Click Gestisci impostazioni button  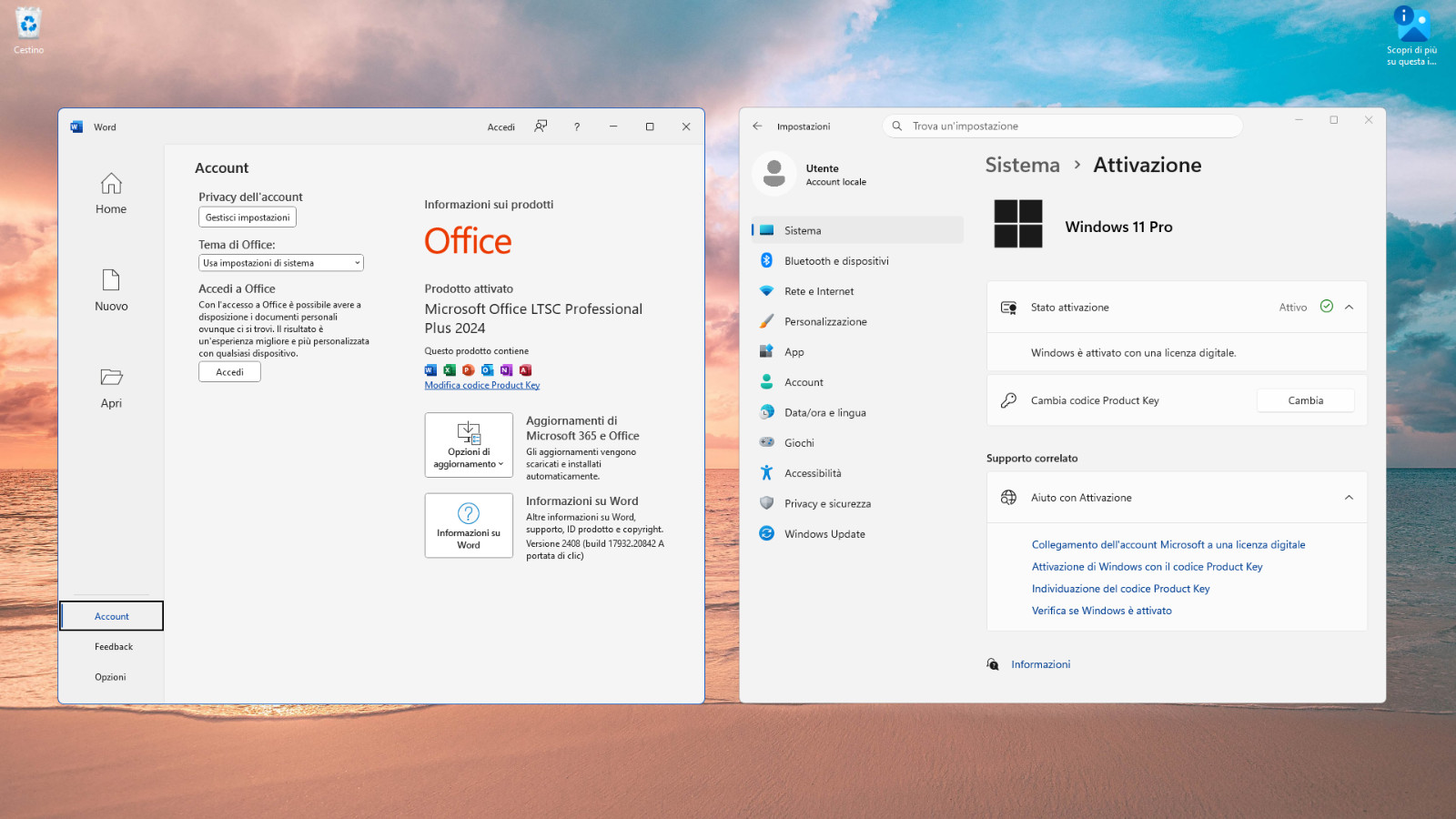[248, 217]
